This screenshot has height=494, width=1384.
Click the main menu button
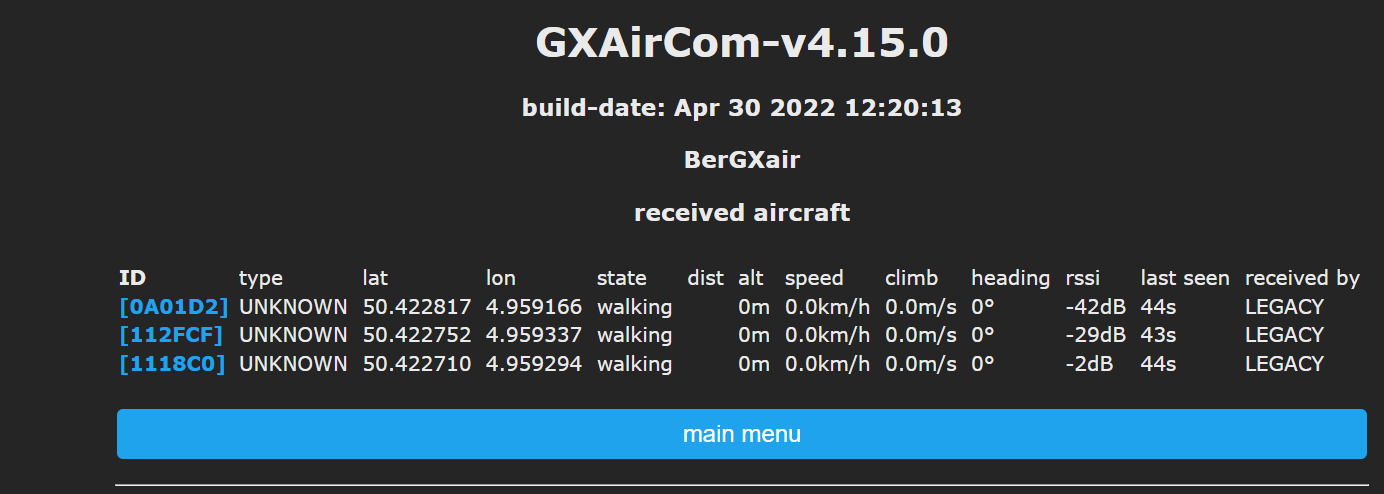[x=741, y=434]
